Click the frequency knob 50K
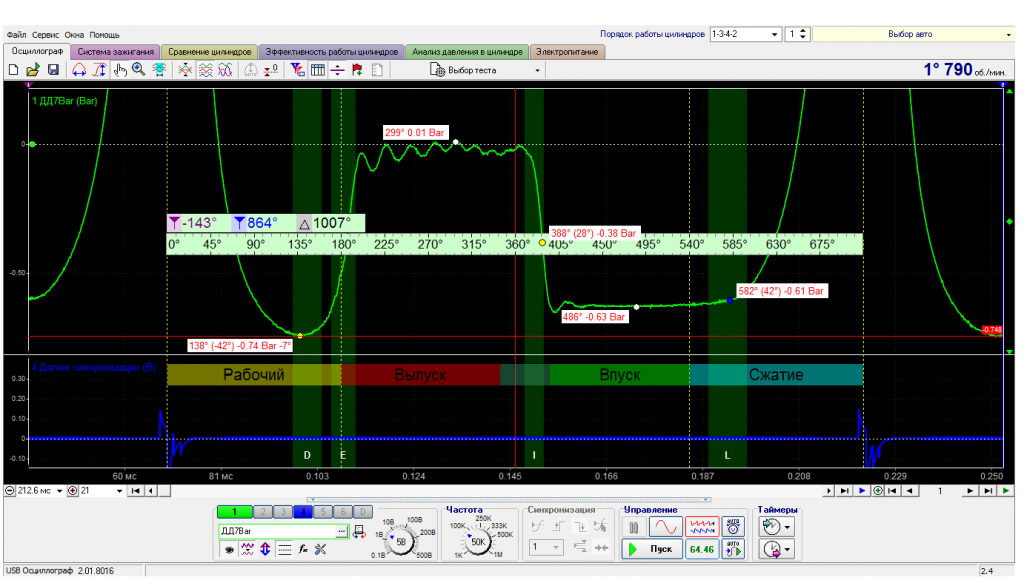1024x580 pixels. (x=478, y=541)
